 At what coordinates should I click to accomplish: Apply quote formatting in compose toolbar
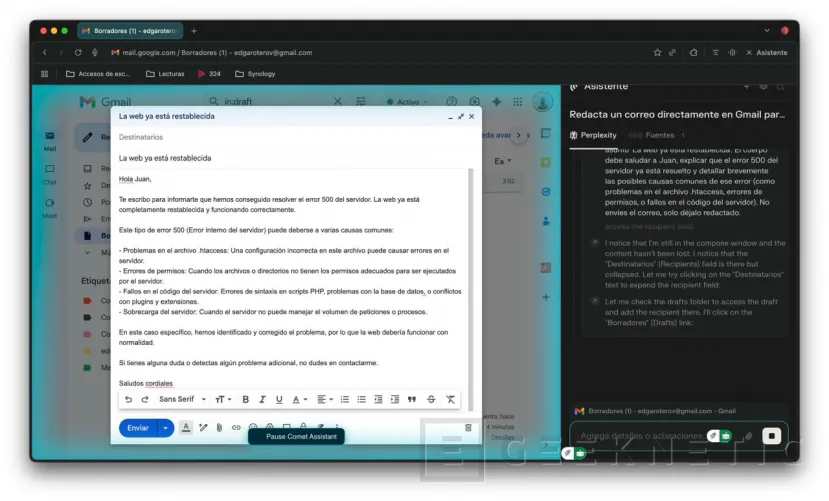(412, 400)
